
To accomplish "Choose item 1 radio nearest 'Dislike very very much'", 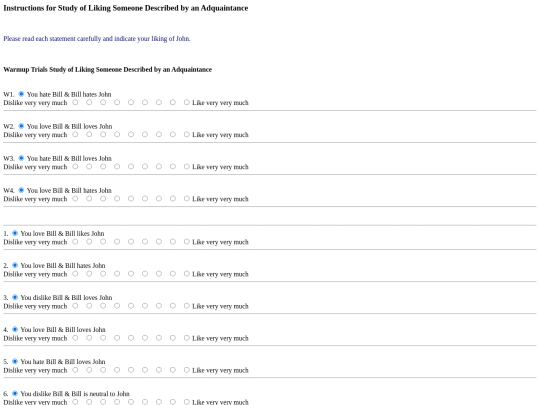I will [x=75, y=241].
